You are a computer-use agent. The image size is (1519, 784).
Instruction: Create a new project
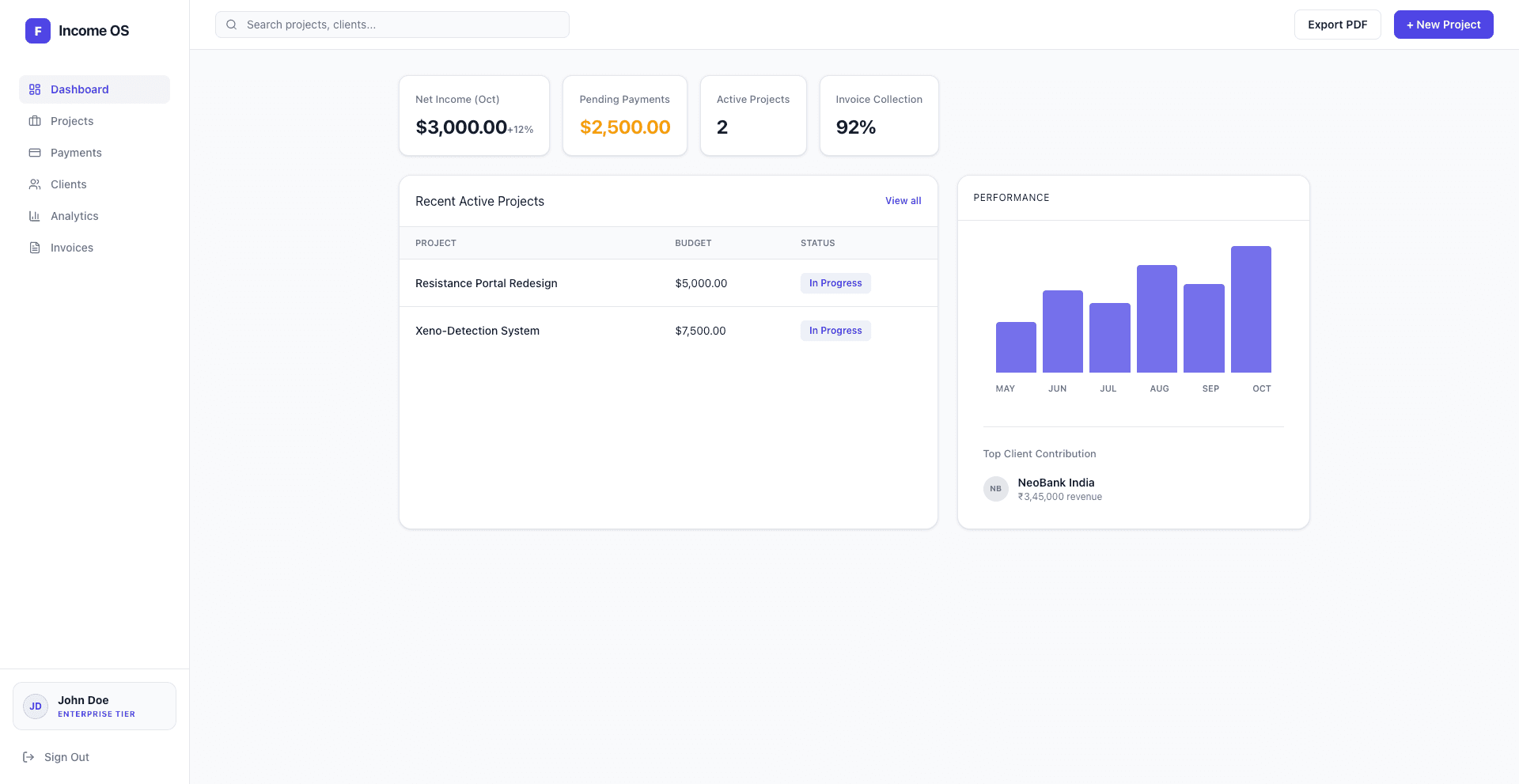coord(1443,25)
